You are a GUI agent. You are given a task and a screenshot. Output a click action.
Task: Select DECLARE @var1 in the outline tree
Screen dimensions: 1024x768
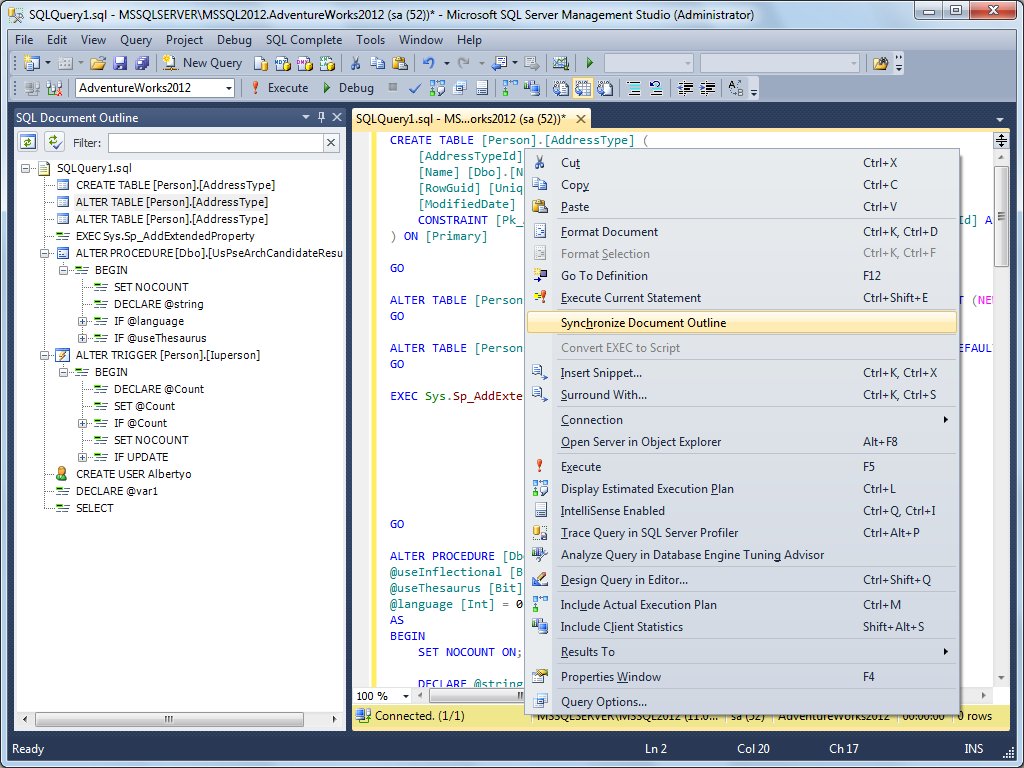coord(117,491)
